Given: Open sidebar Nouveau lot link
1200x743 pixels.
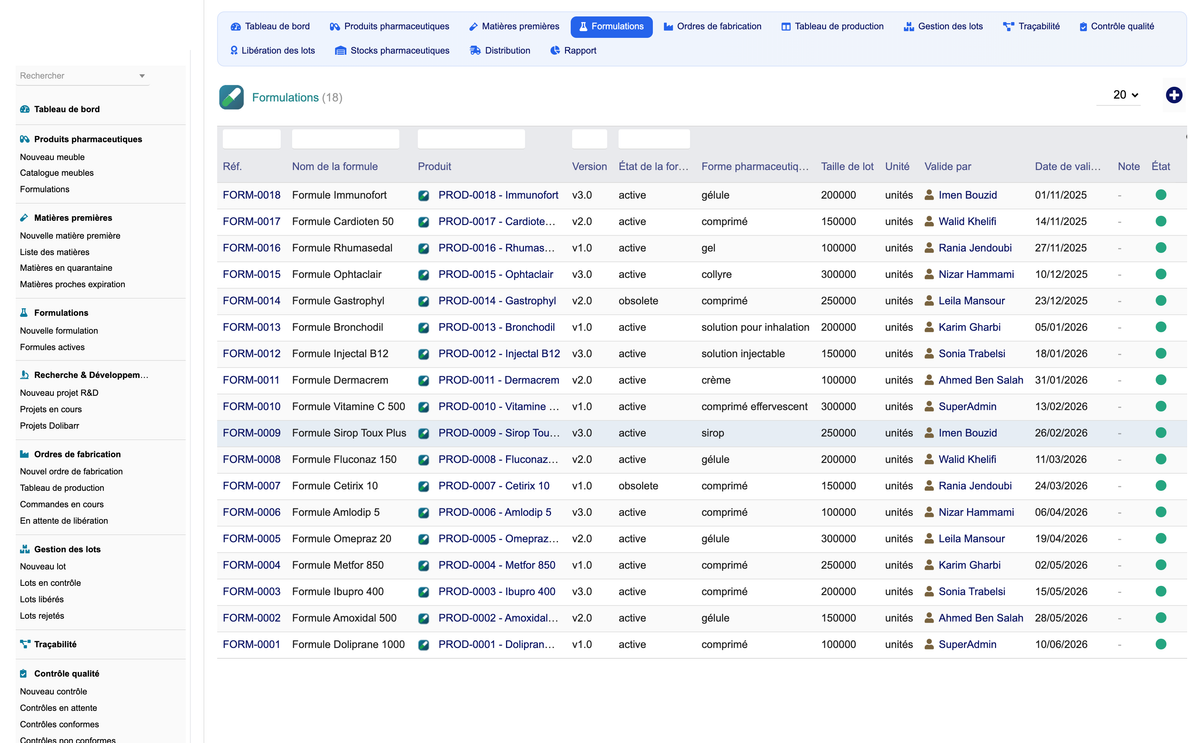Looking at the screenshot, I should 43,566.
